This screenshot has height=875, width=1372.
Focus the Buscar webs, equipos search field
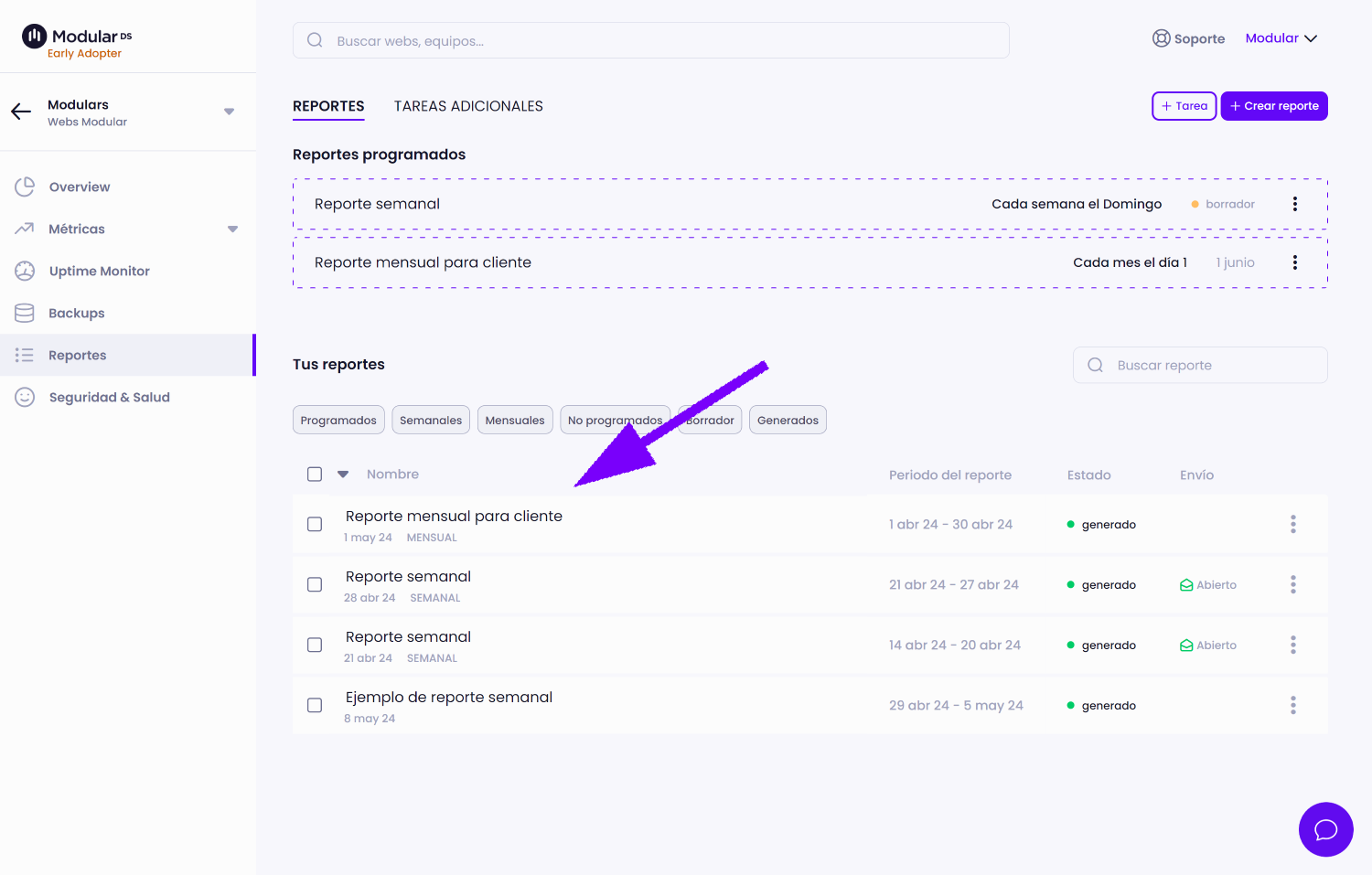(651, 40)
